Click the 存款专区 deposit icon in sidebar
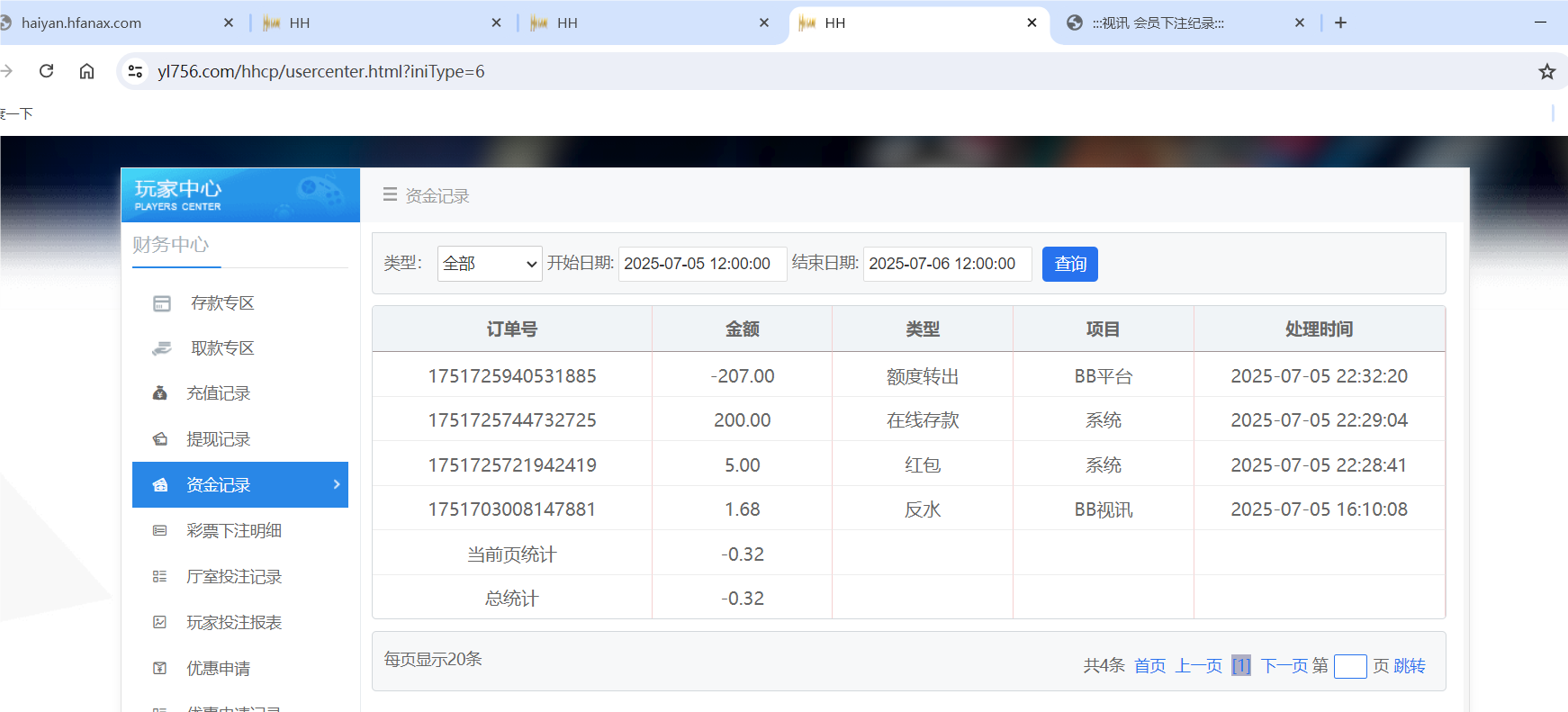The image size is (1568, 712). pyautogui.click(x=162, y=303)
